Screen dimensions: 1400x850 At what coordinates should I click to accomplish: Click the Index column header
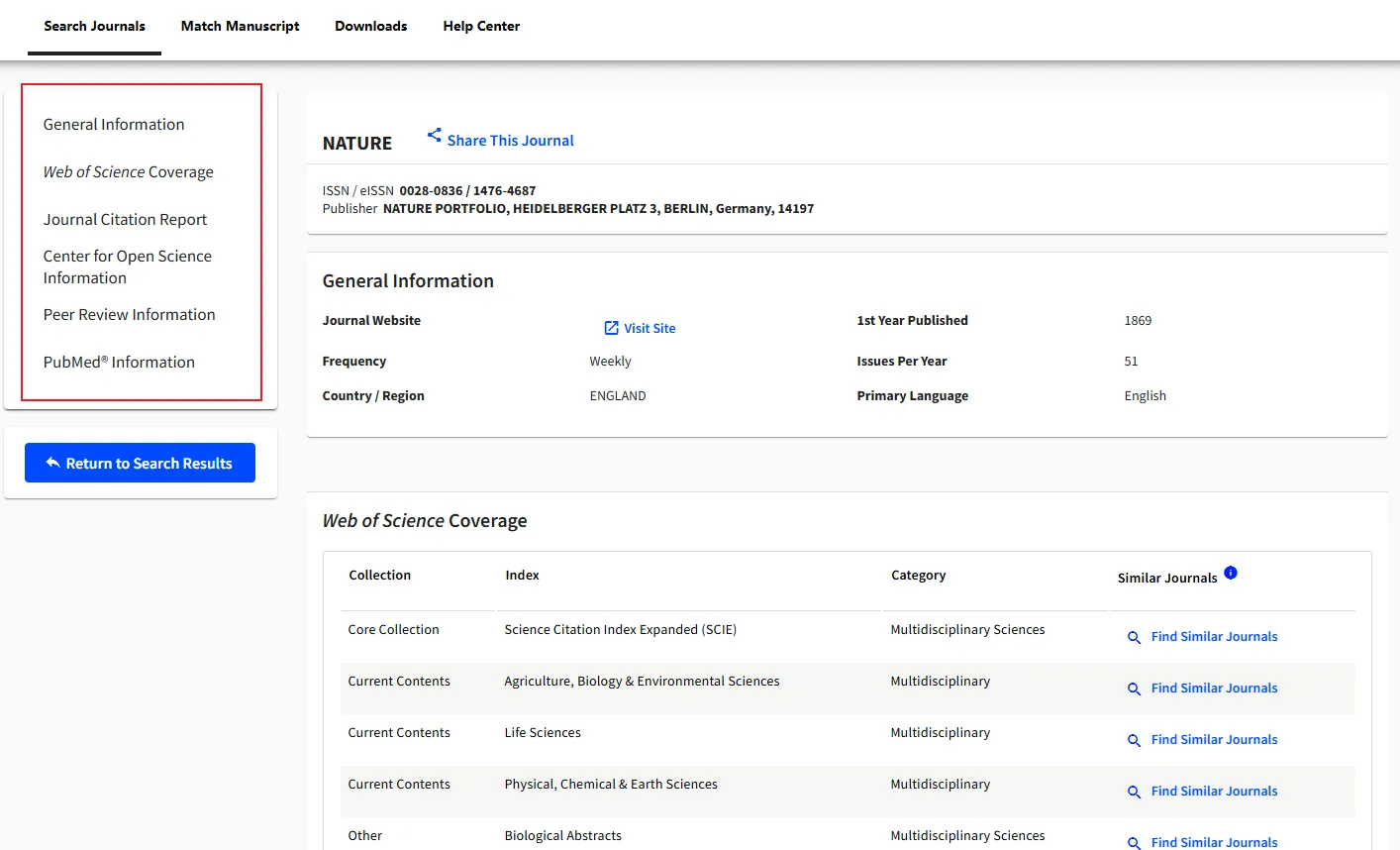(x=522, y=576)
